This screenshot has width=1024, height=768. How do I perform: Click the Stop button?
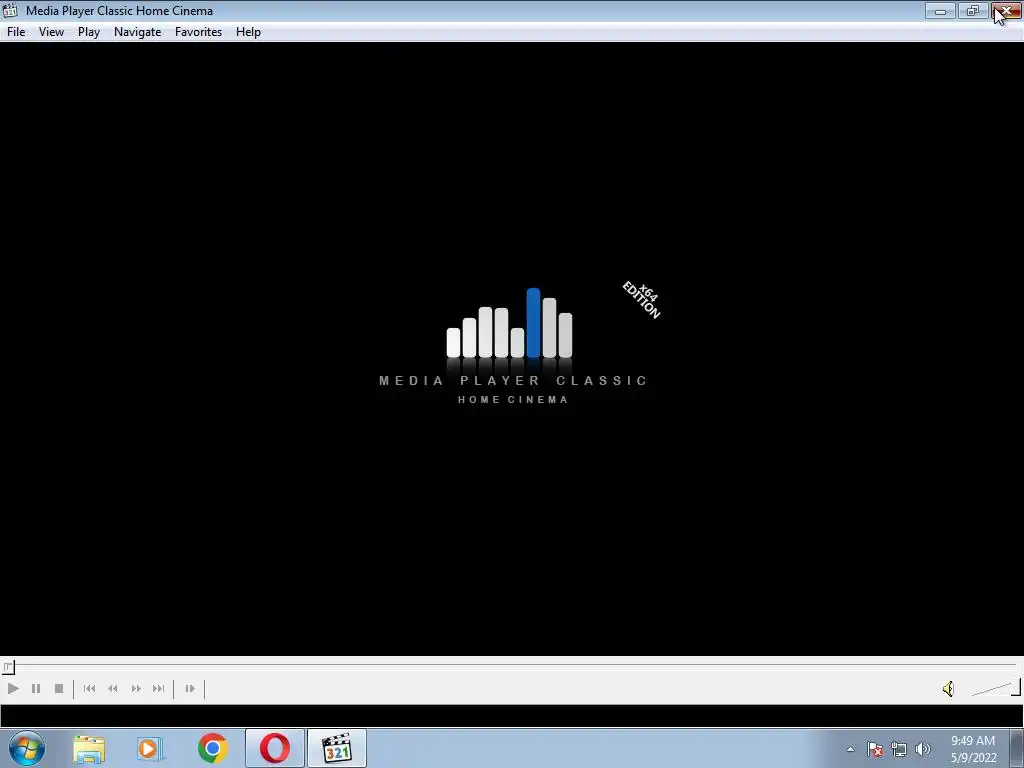coord(59,688)
